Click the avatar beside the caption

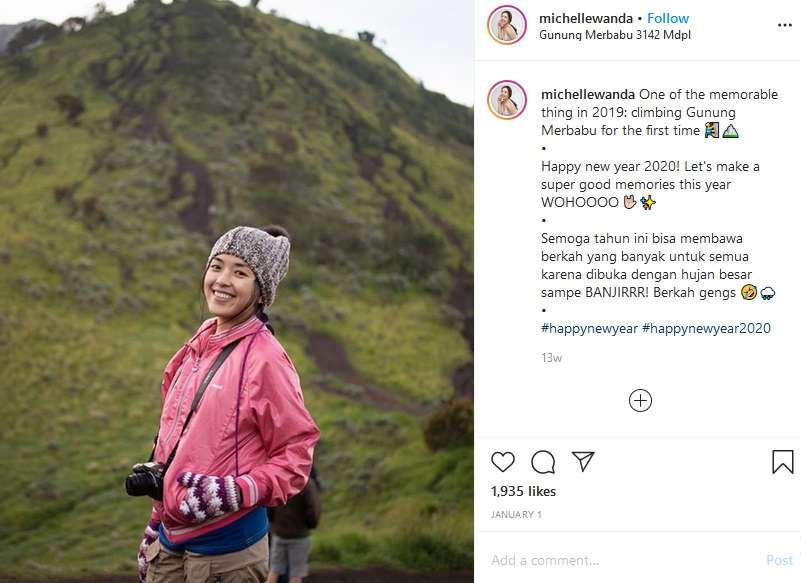(x=507, y=100)
